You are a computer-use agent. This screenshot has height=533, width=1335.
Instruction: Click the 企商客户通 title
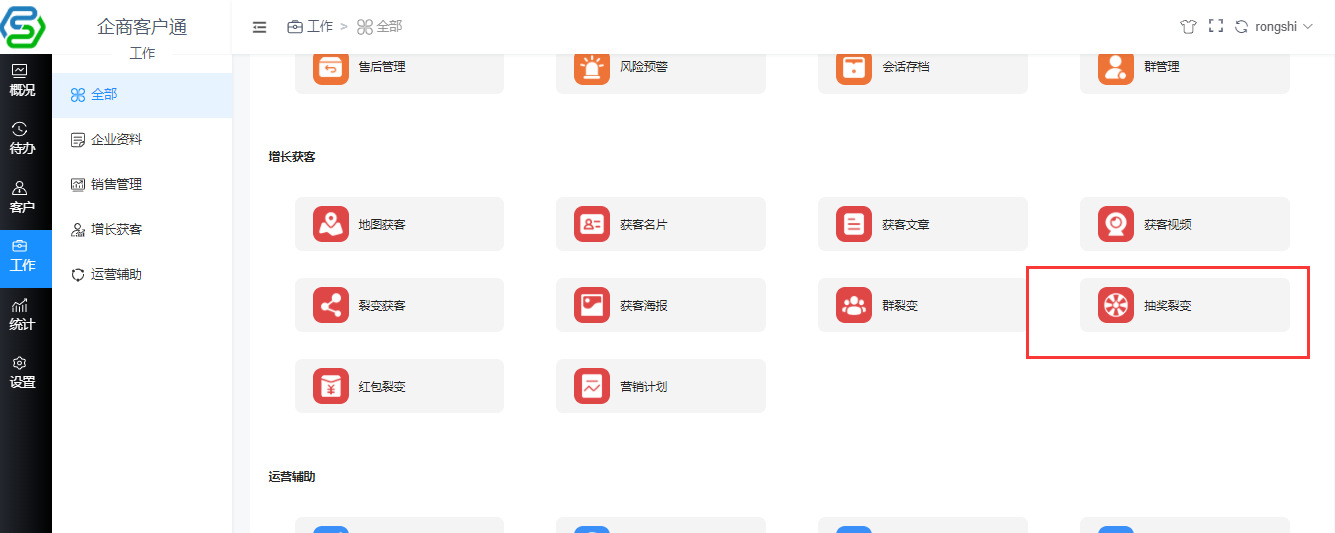click(x=142, y=27)
